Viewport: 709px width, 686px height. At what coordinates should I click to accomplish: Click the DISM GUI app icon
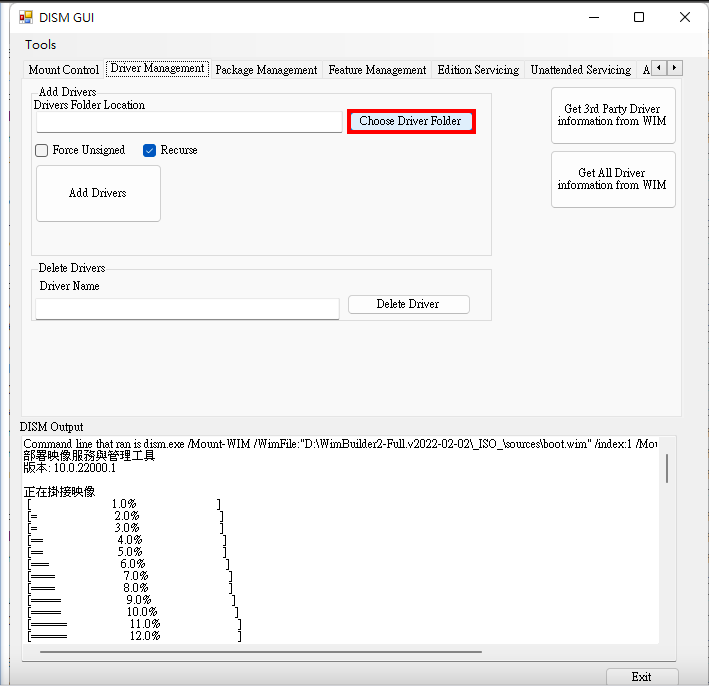[x=26, y=17]
